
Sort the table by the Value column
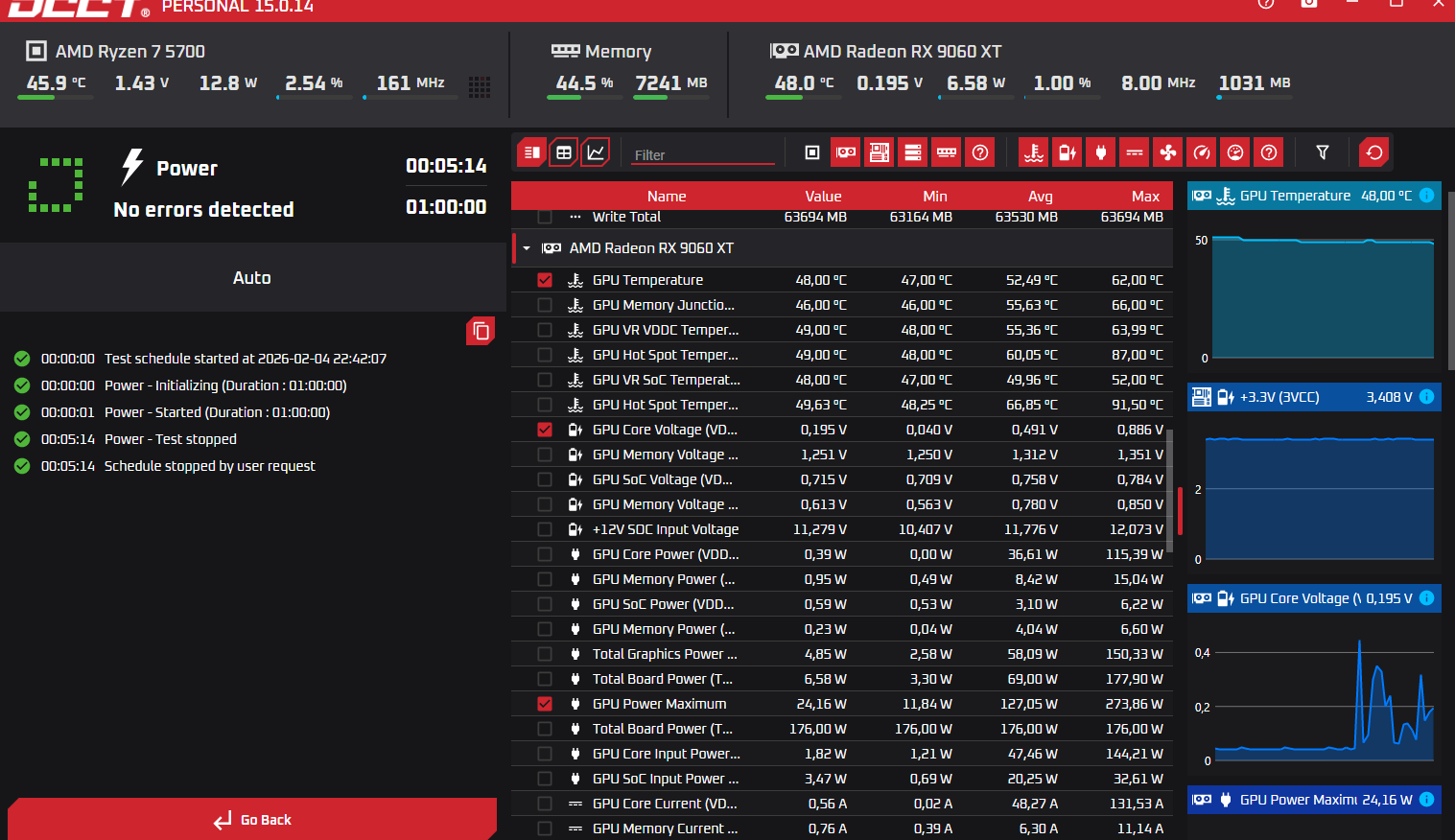[x=823, y=197]
